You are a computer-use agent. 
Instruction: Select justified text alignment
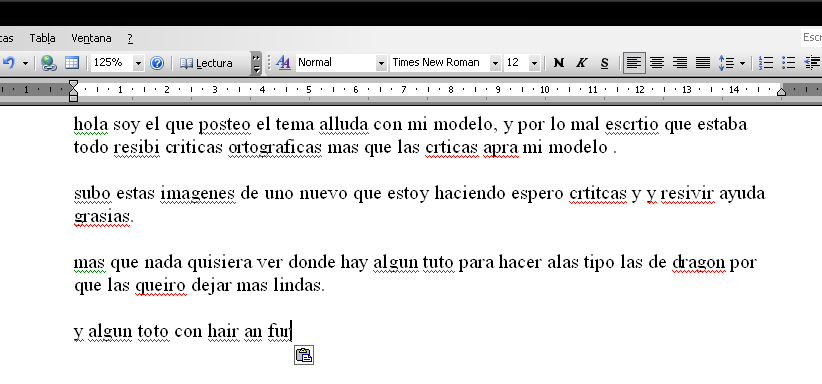tap(703, 63)
